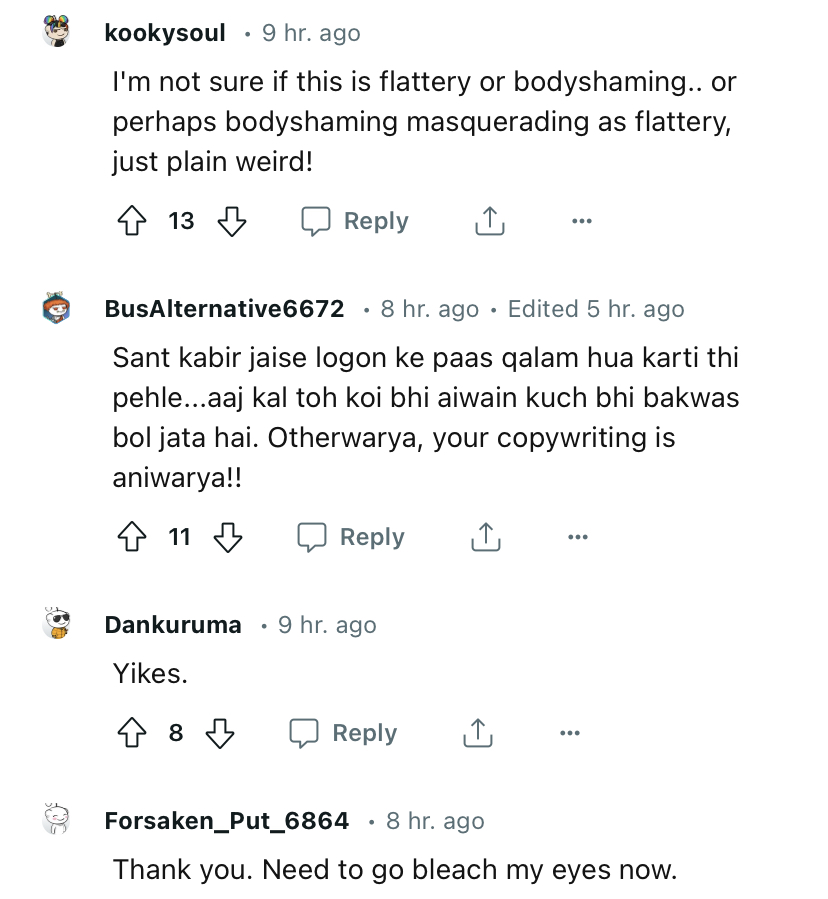Upvote kookysoul's comment
Screen dimensions: 828x899
(x=132, y=221)
